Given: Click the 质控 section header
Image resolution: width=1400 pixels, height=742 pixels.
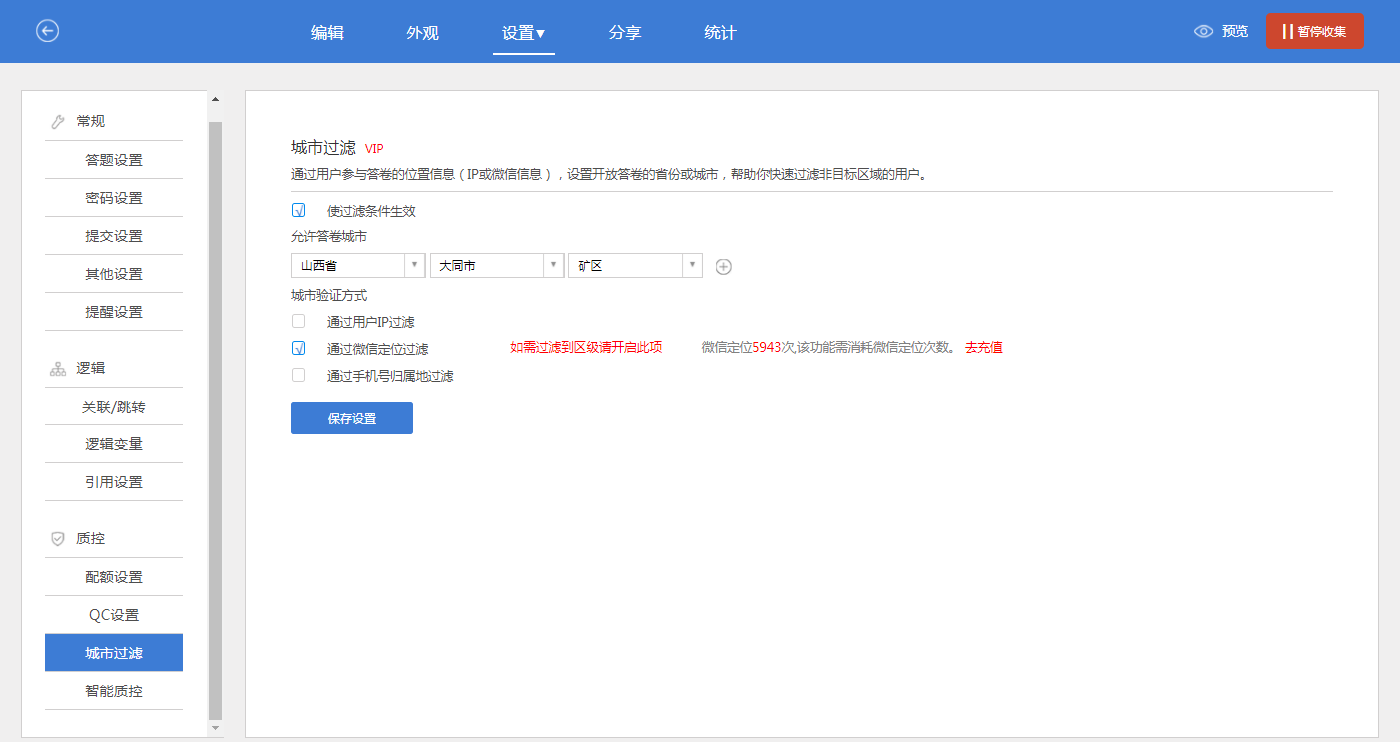Looking at the screenshot, I should click(x=91, y=538).
